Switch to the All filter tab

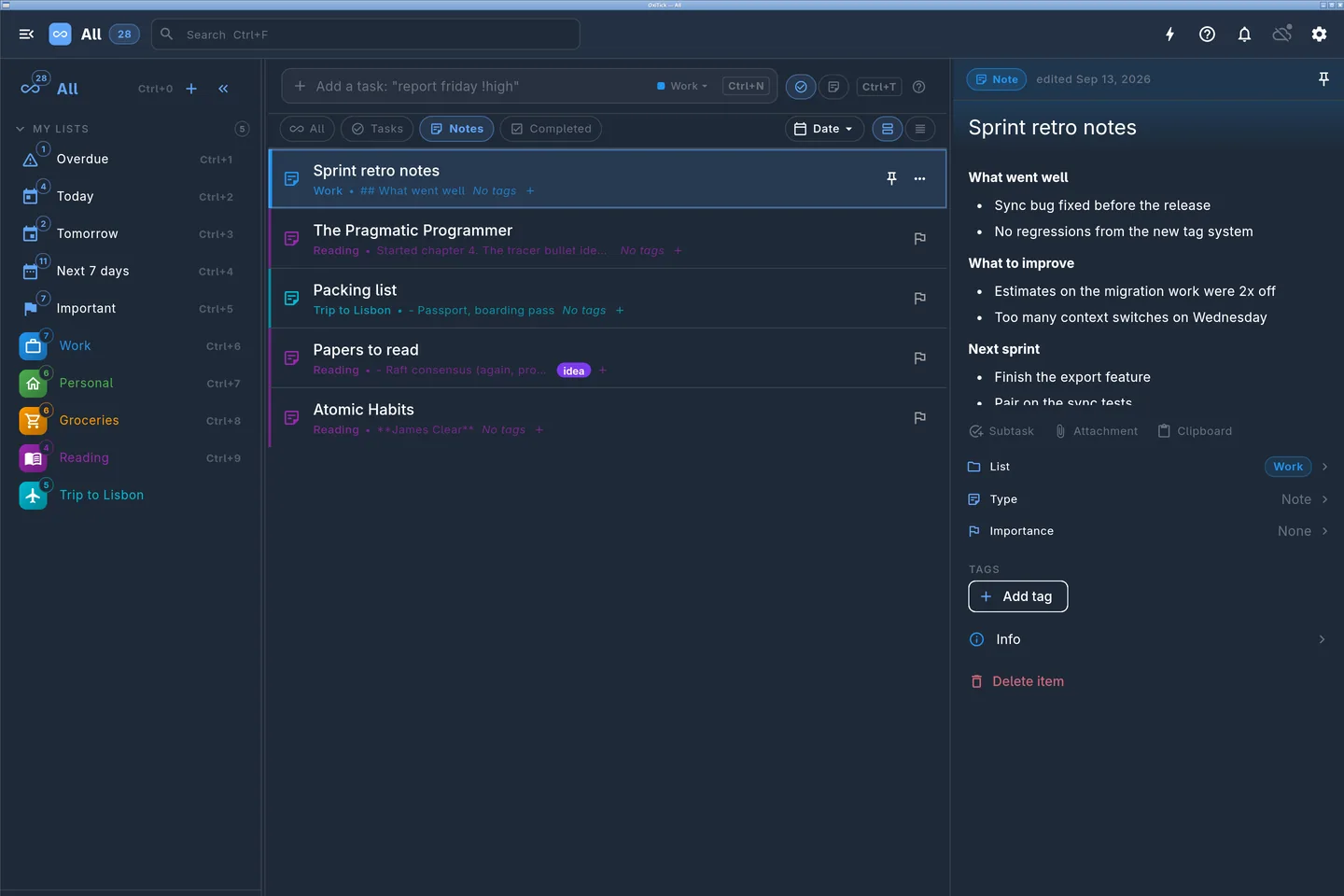point(307,129)
